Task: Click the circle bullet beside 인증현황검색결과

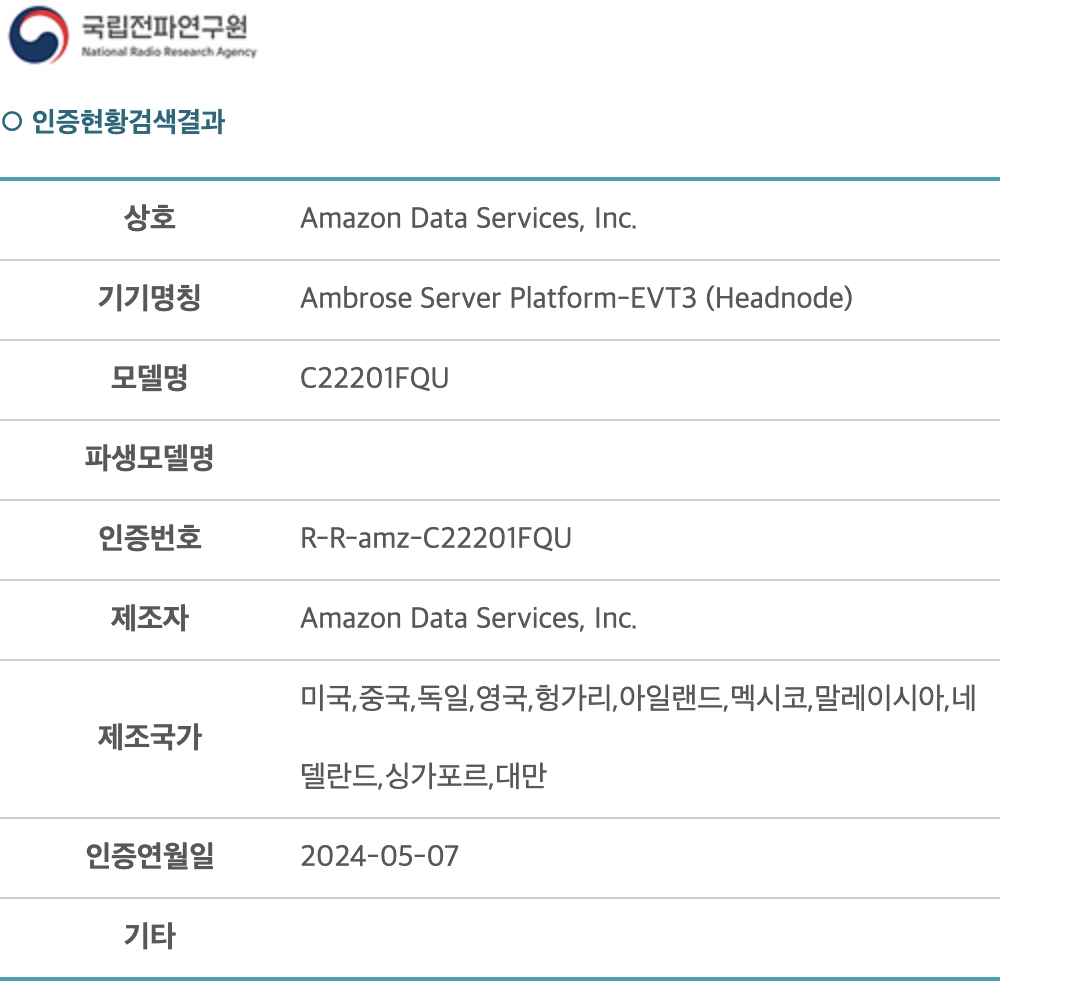Action: tap(12, 121)
